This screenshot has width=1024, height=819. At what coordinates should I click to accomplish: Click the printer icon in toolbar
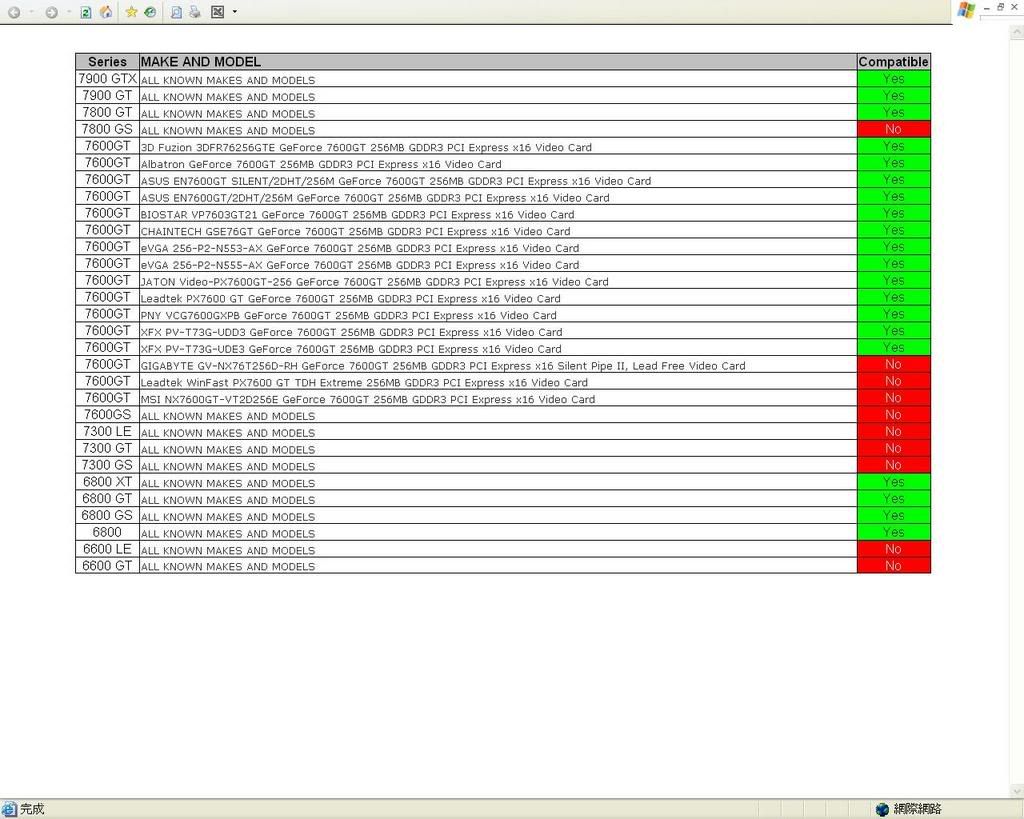click(x=195, y=12)
